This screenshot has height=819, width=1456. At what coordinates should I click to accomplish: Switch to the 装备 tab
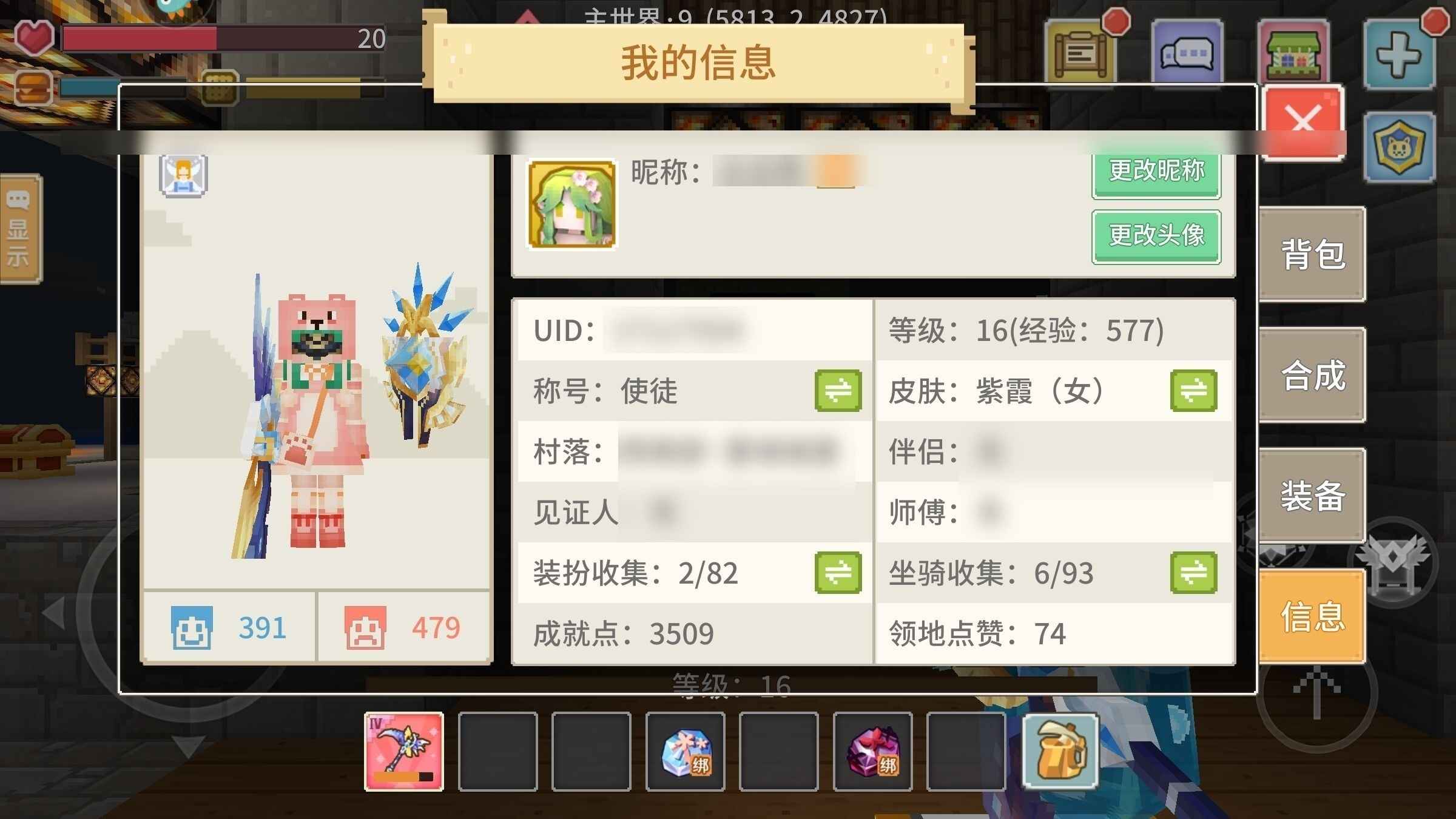[x=1312, y=495]
